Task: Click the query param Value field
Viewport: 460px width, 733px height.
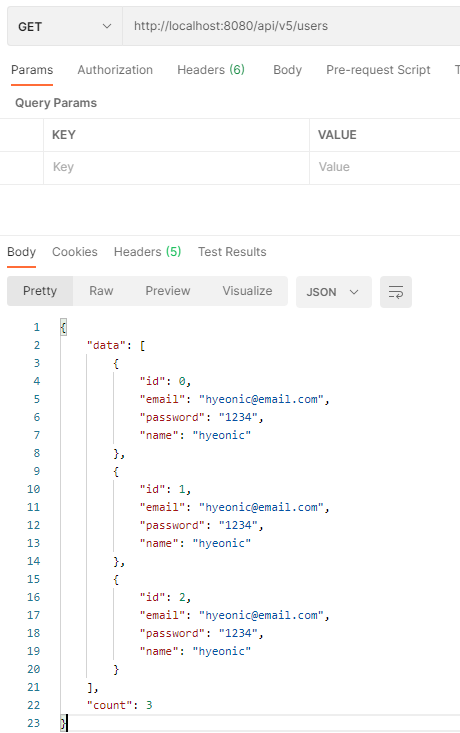Action: [385, 167]
